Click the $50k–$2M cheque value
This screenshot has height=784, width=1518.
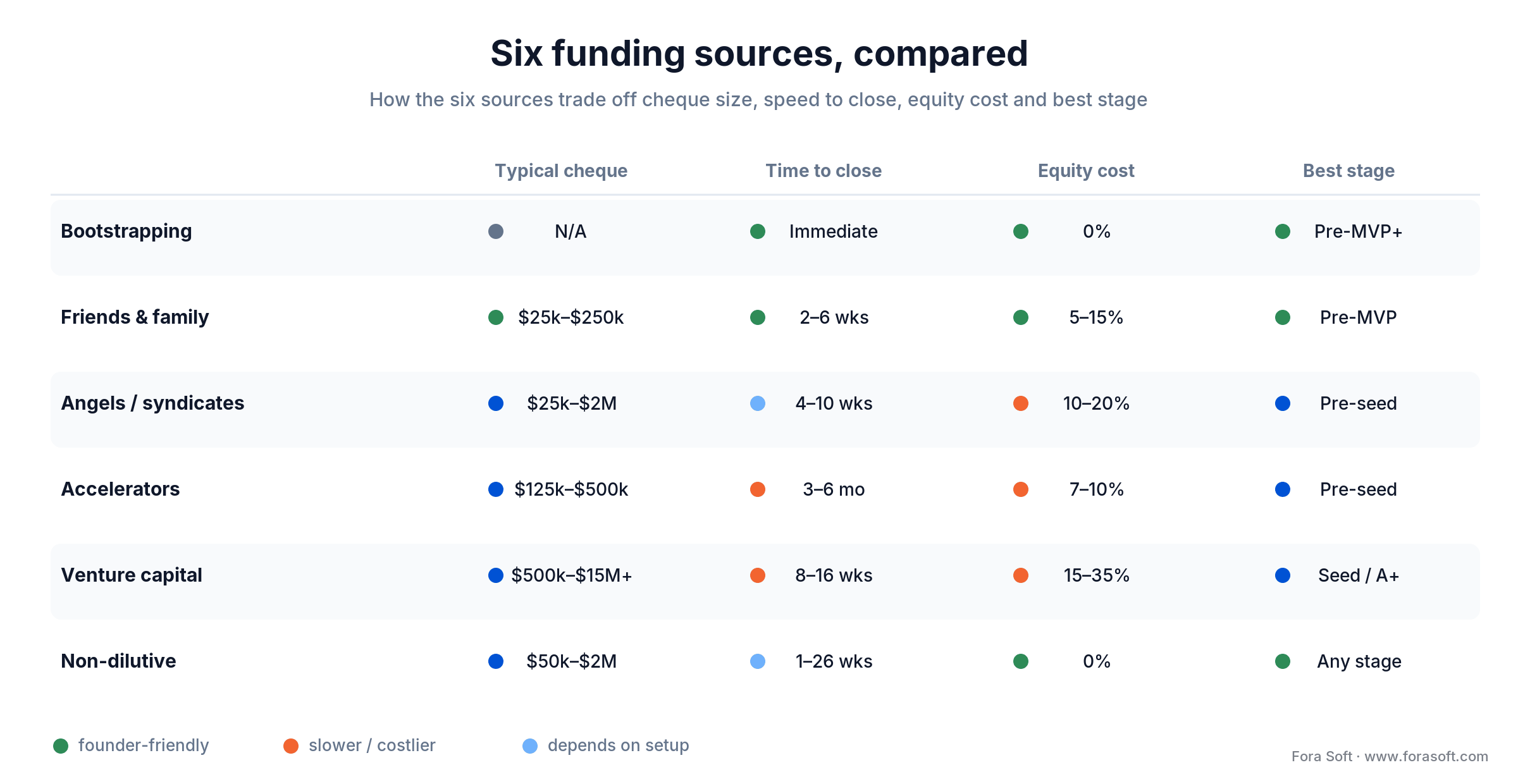click(572, 661)
